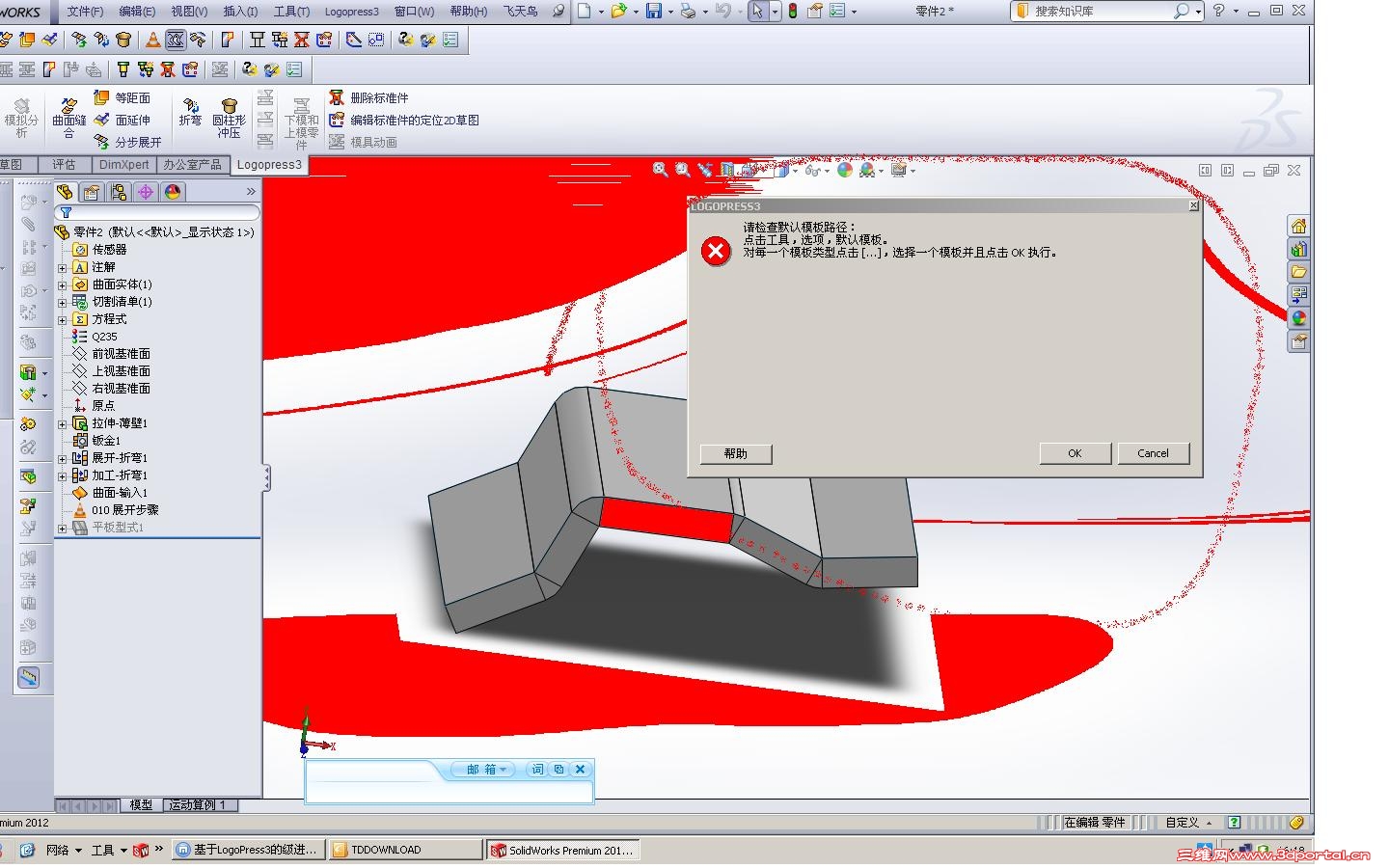Expand the 曲面实体(1) node

(63, 285)
